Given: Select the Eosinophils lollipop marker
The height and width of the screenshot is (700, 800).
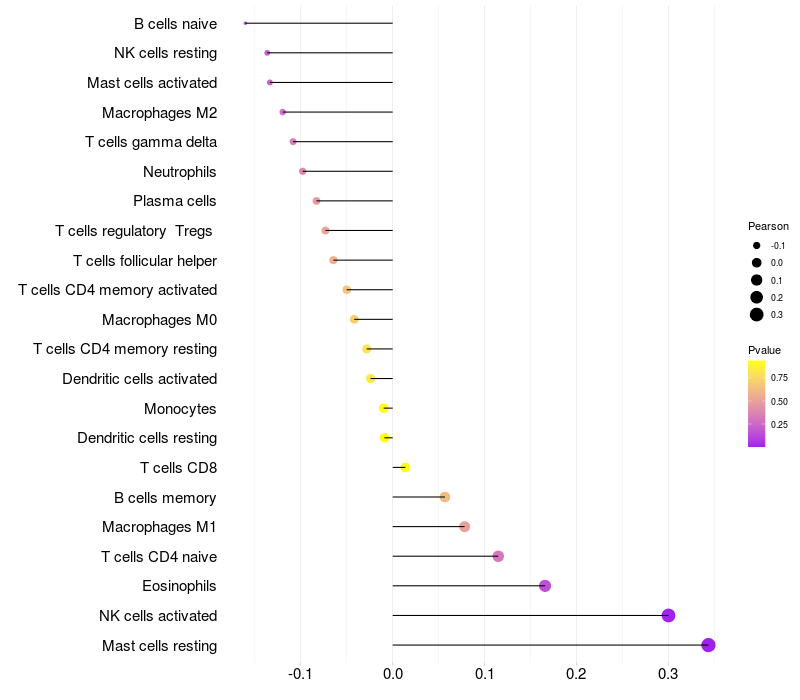Looking at the screenshot, I should [545, 586].
